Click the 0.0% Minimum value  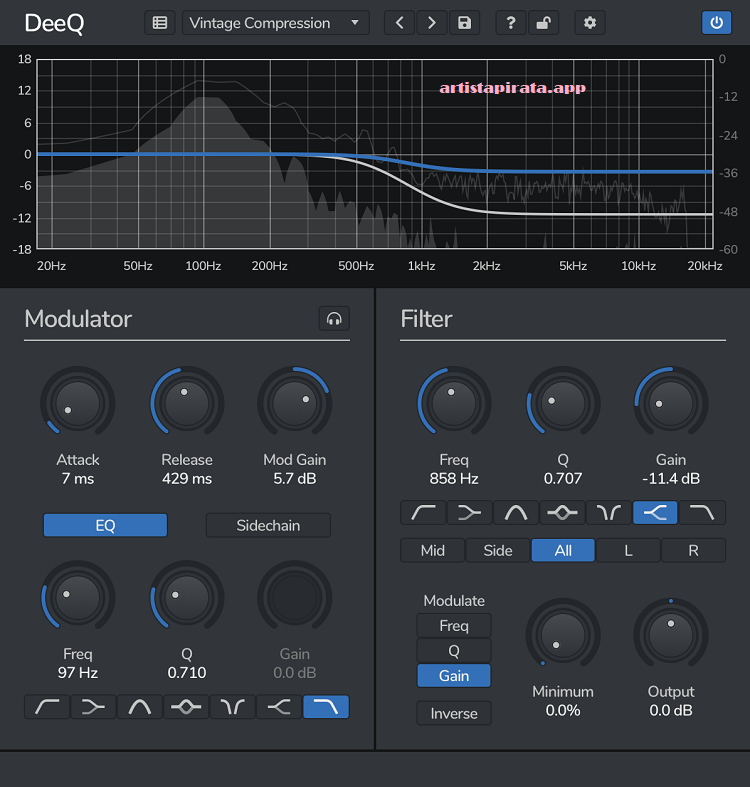(x=563, y=710)
